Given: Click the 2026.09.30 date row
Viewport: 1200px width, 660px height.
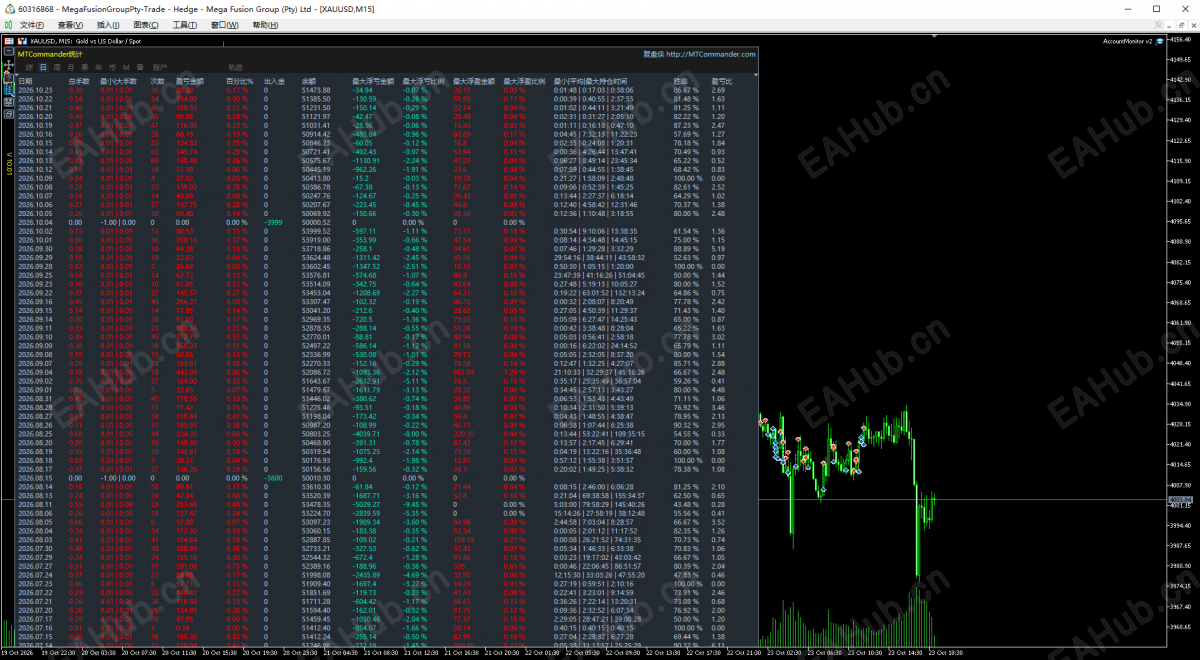Looking at the screenshot, I should click(35, 248).
